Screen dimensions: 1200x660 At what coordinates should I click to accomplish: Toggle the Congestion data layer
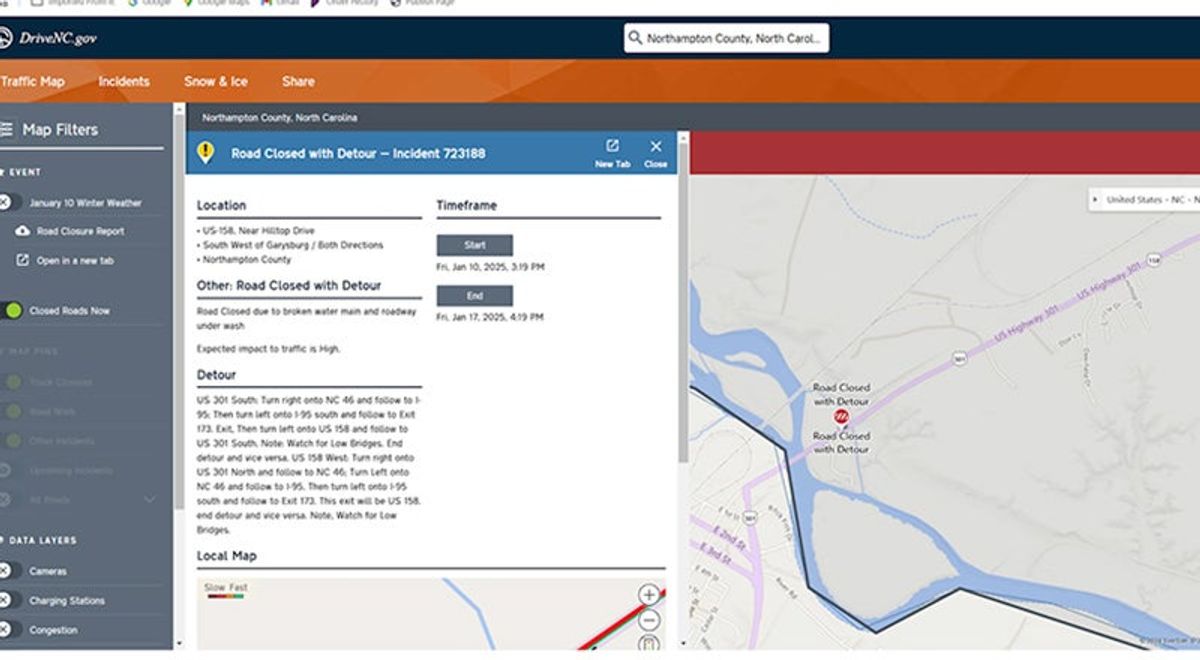[8, 630]
